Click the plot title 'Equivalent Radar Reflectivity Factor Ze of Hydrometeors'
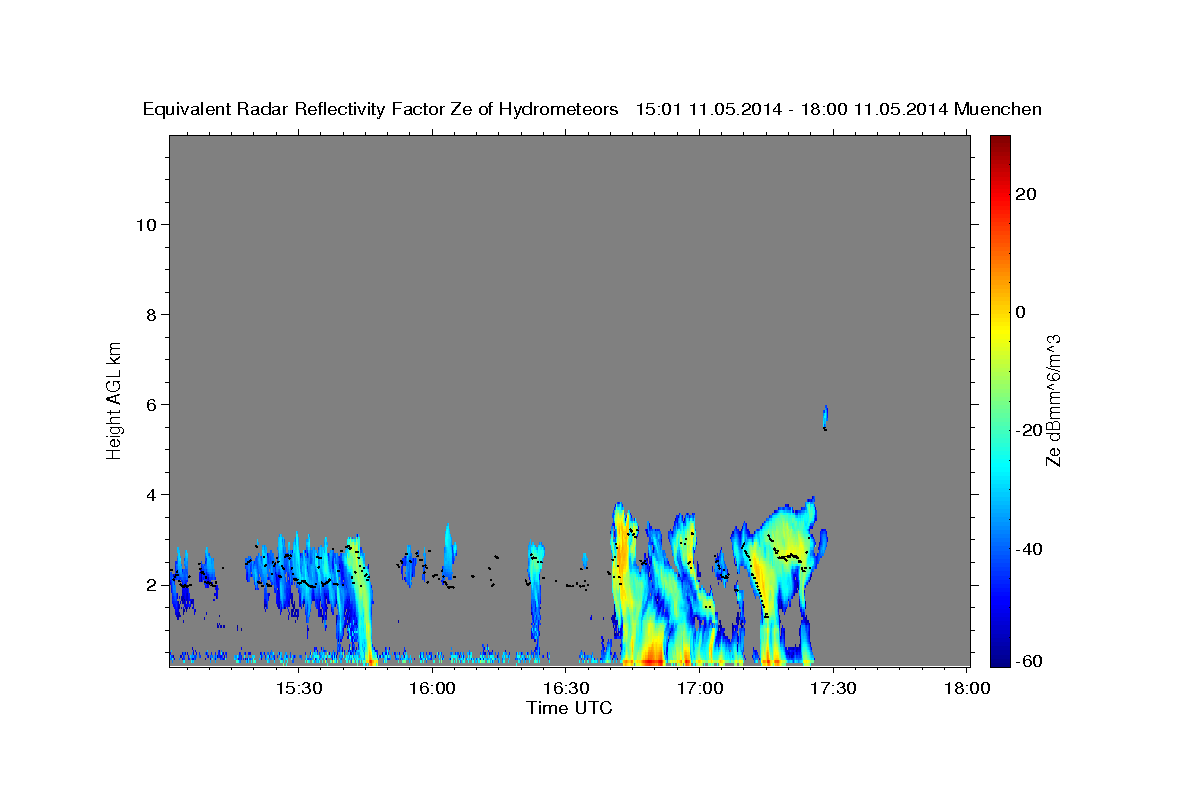Viewport: 1200px width, 800px height. (380, 109)
